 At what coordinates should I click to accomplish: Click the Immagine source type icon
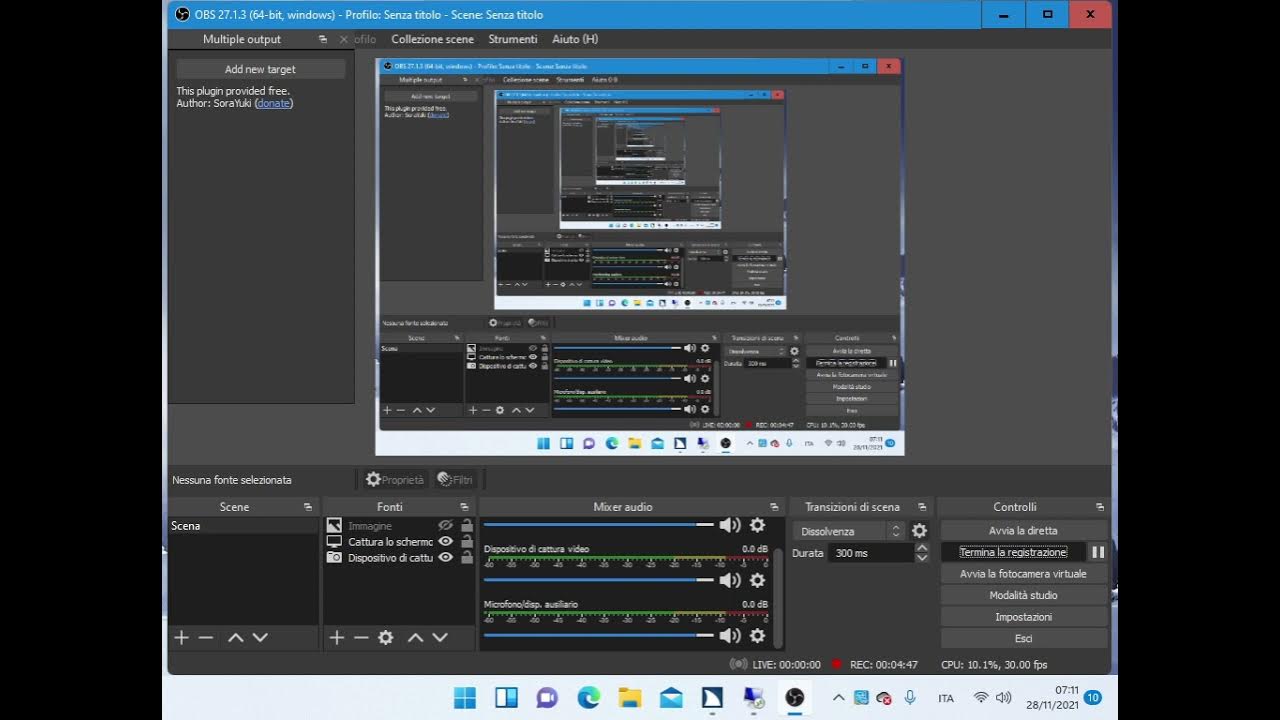(334, 525)
